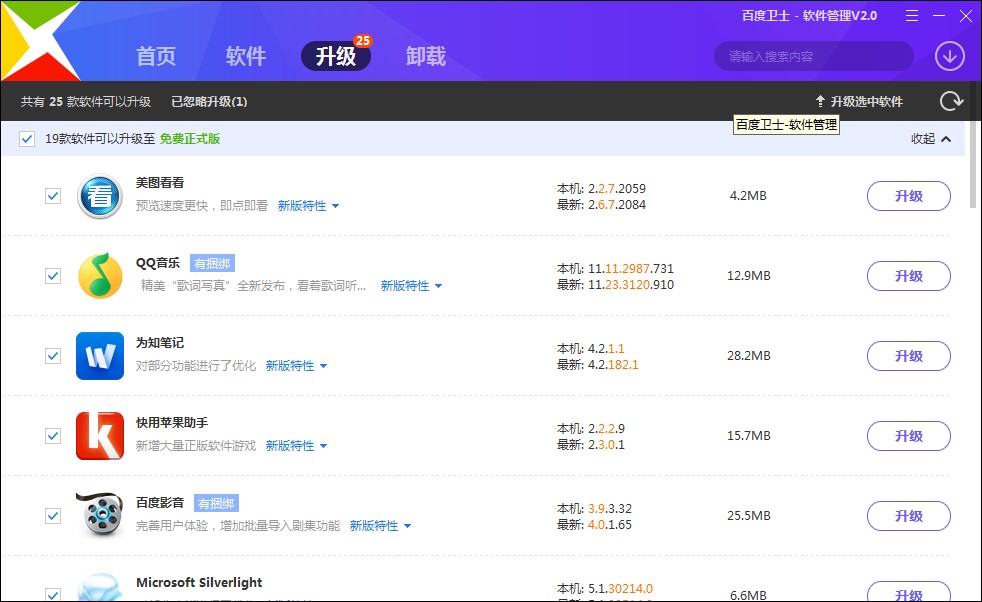
Task: Go to the 首页 tab
Action: [x=156, y=56]
